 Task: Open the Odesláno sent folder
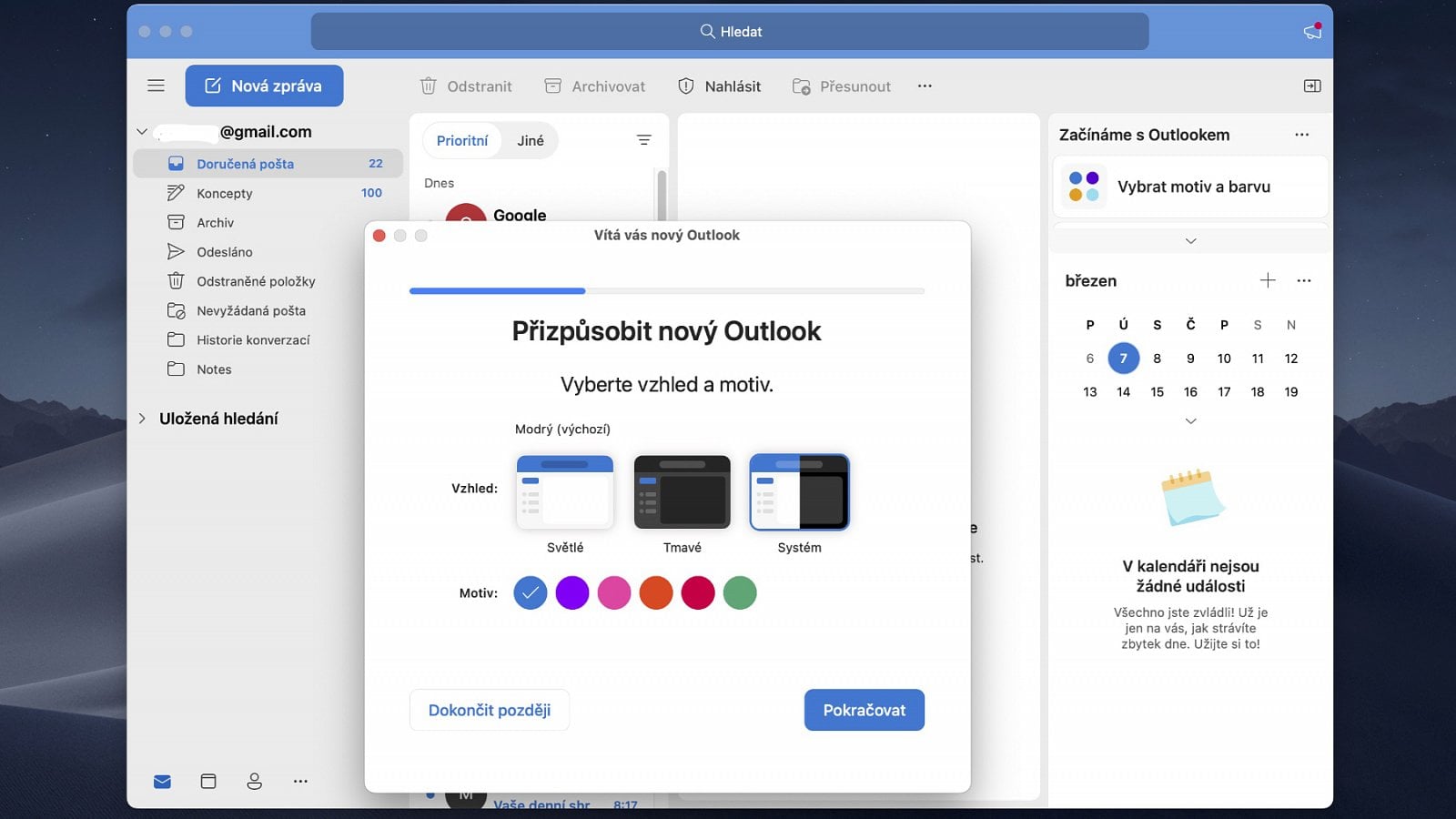(268, 251)
